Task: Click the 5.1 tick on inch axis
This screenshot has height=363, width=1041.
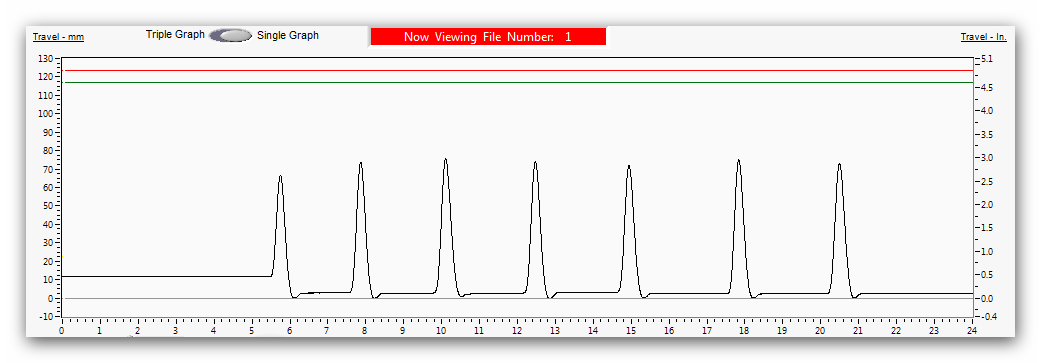Action: coord(987,58)
